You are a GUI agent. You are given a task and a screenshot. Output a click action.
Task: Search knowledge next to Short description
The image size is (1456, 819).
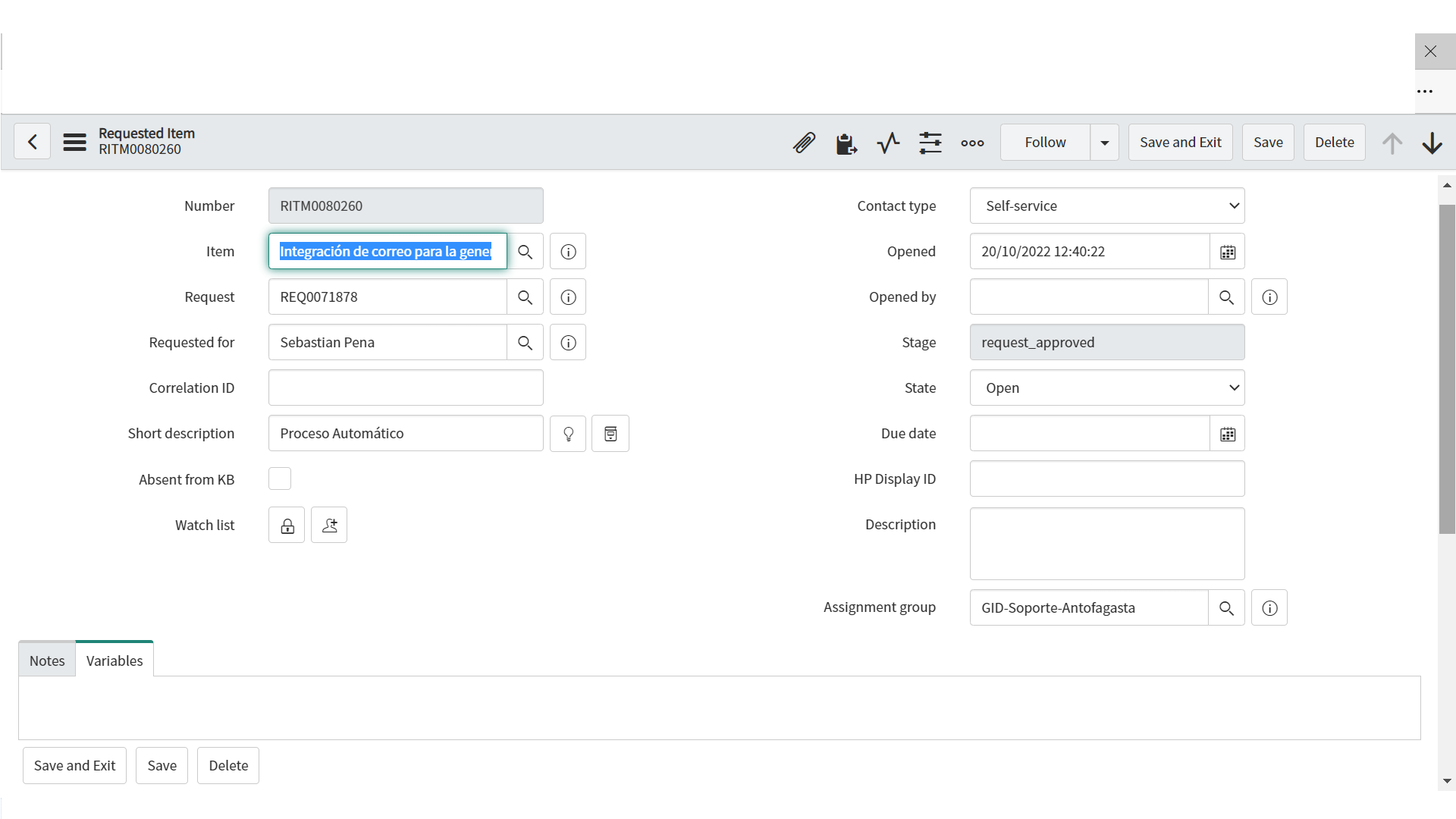click(610, 433)
